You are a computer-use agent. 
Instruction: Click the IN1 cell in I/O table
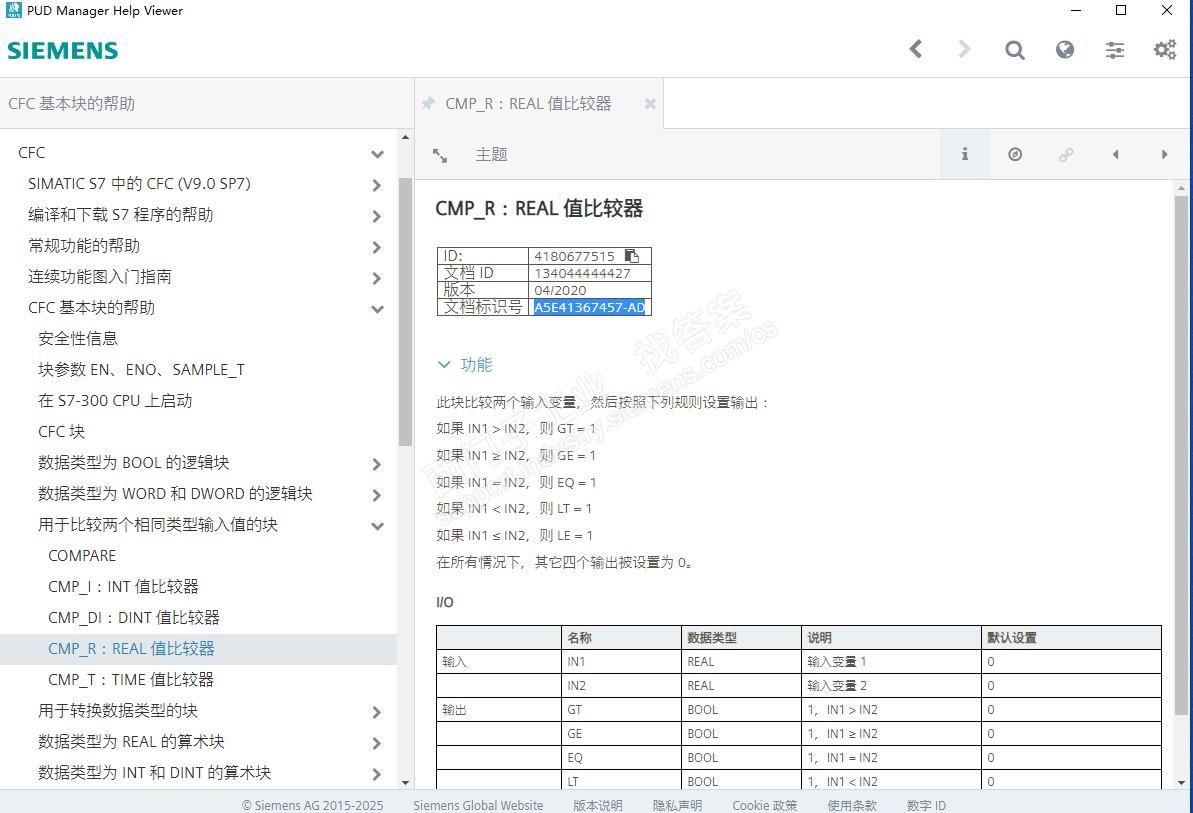[621, 662]
